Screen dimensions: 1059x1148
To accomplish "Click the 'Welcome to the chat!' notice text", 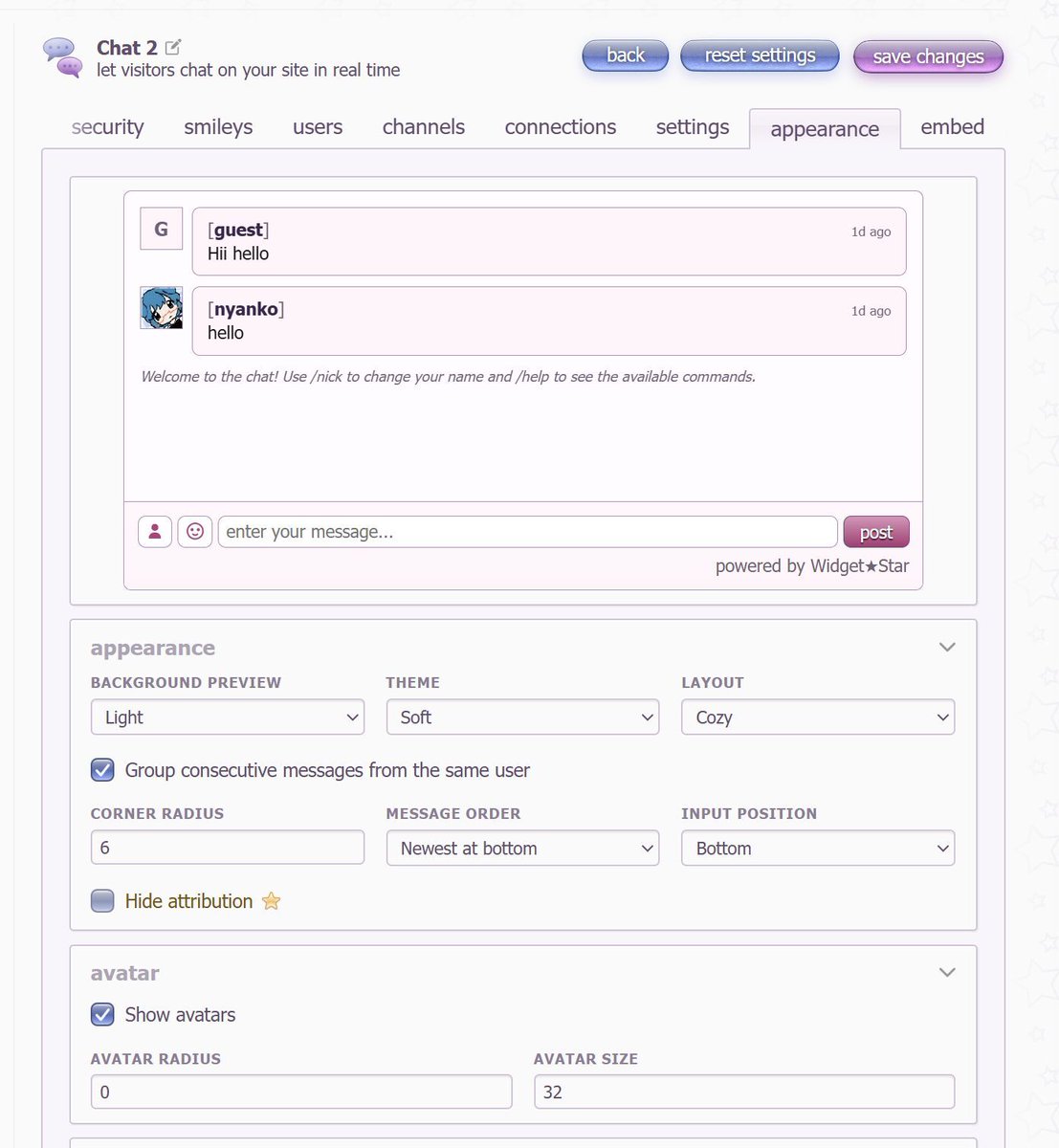I will click(x=449, y=377).
